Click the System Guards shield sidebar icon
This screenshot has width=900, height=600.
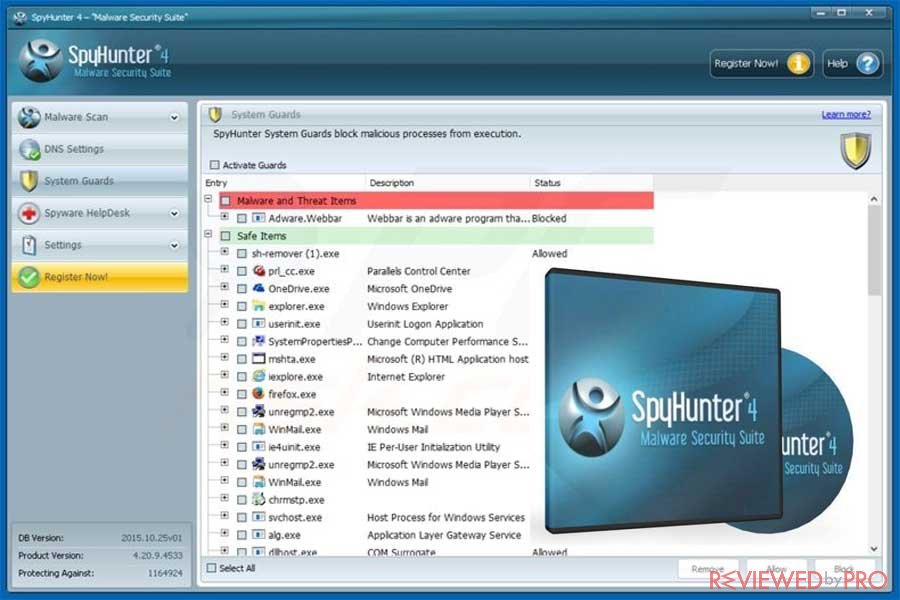[x=29, y=181]
